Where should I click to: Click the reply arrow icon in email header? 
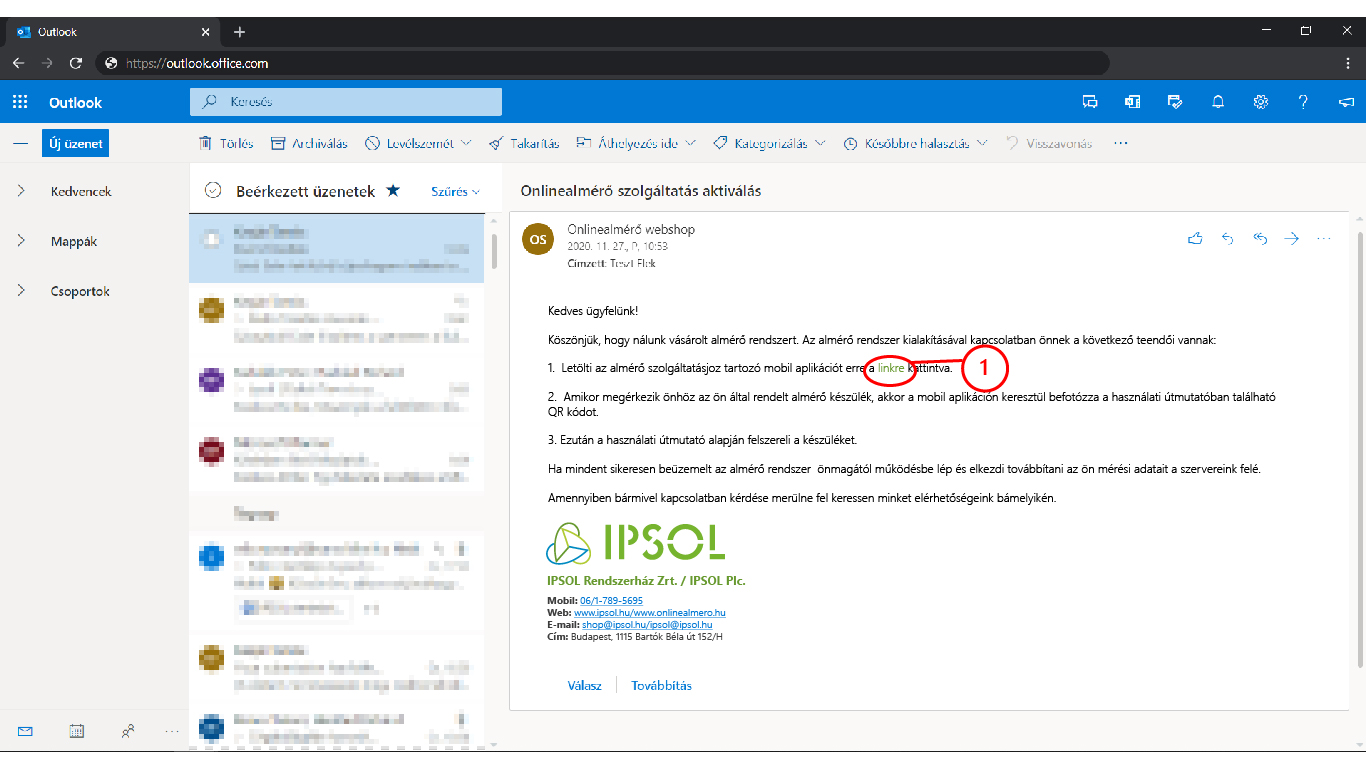tap(1228, 238)
